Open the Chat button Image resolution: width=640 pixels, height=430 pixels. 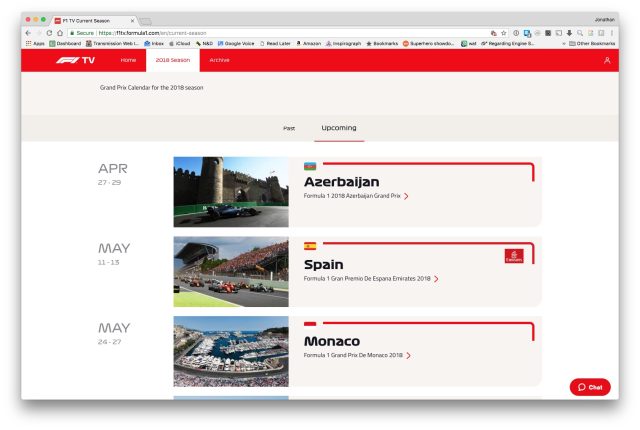coord(589,387)
